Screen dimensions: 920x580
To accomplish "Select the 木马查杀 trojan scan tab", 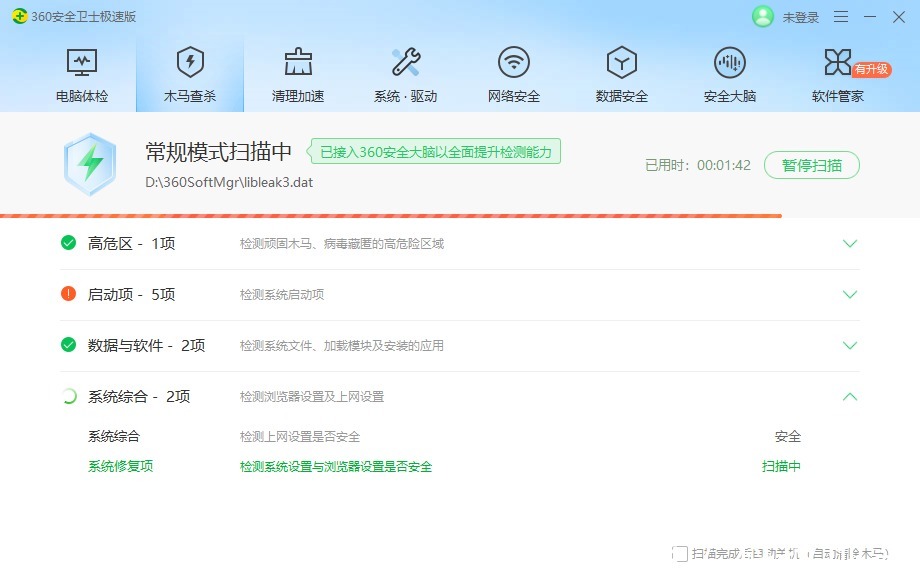I will (x=190, y=75).
